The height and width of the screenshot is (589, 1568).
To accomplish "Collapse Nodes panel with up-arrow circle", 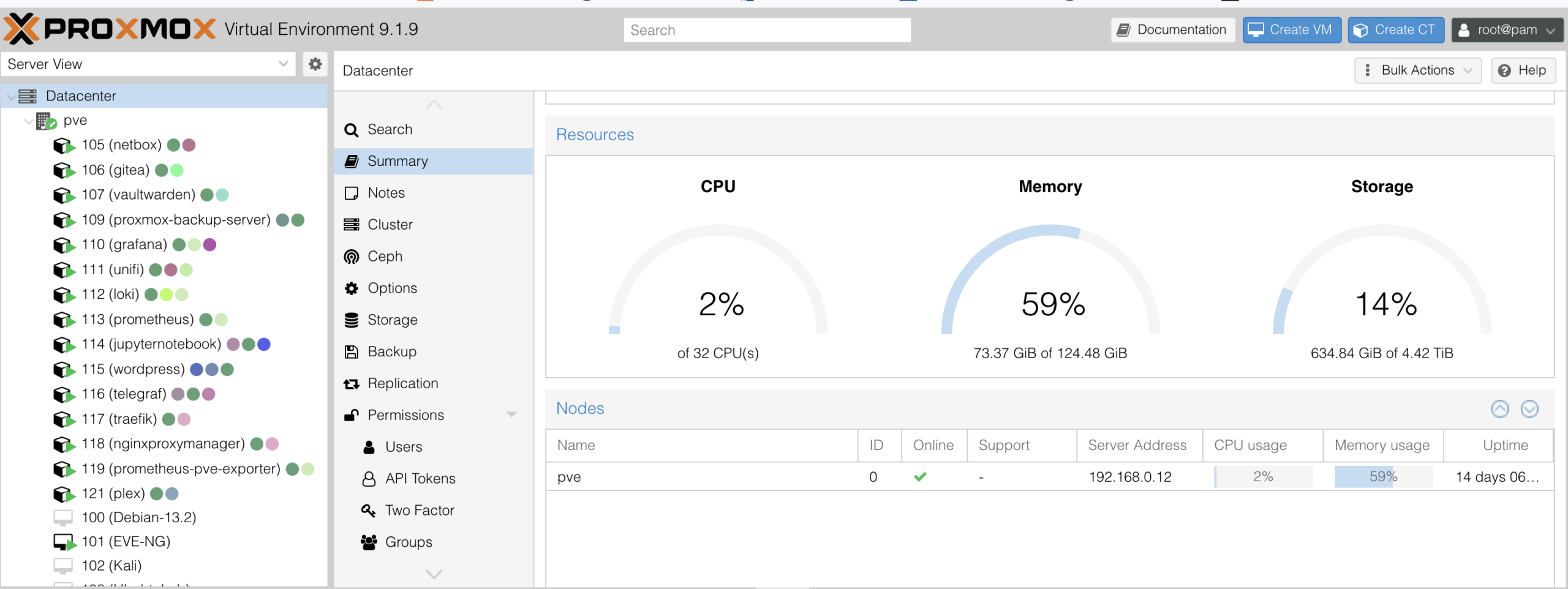I will [x=1499, y=408].
